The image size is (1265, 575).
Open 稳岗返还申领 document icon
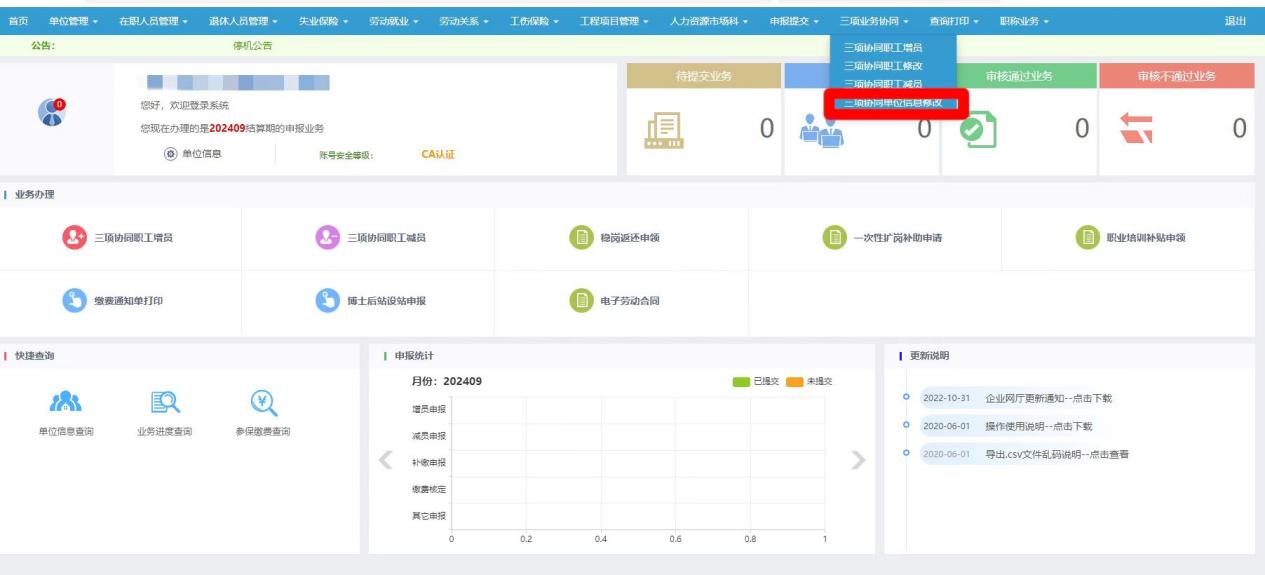(581, 237)
